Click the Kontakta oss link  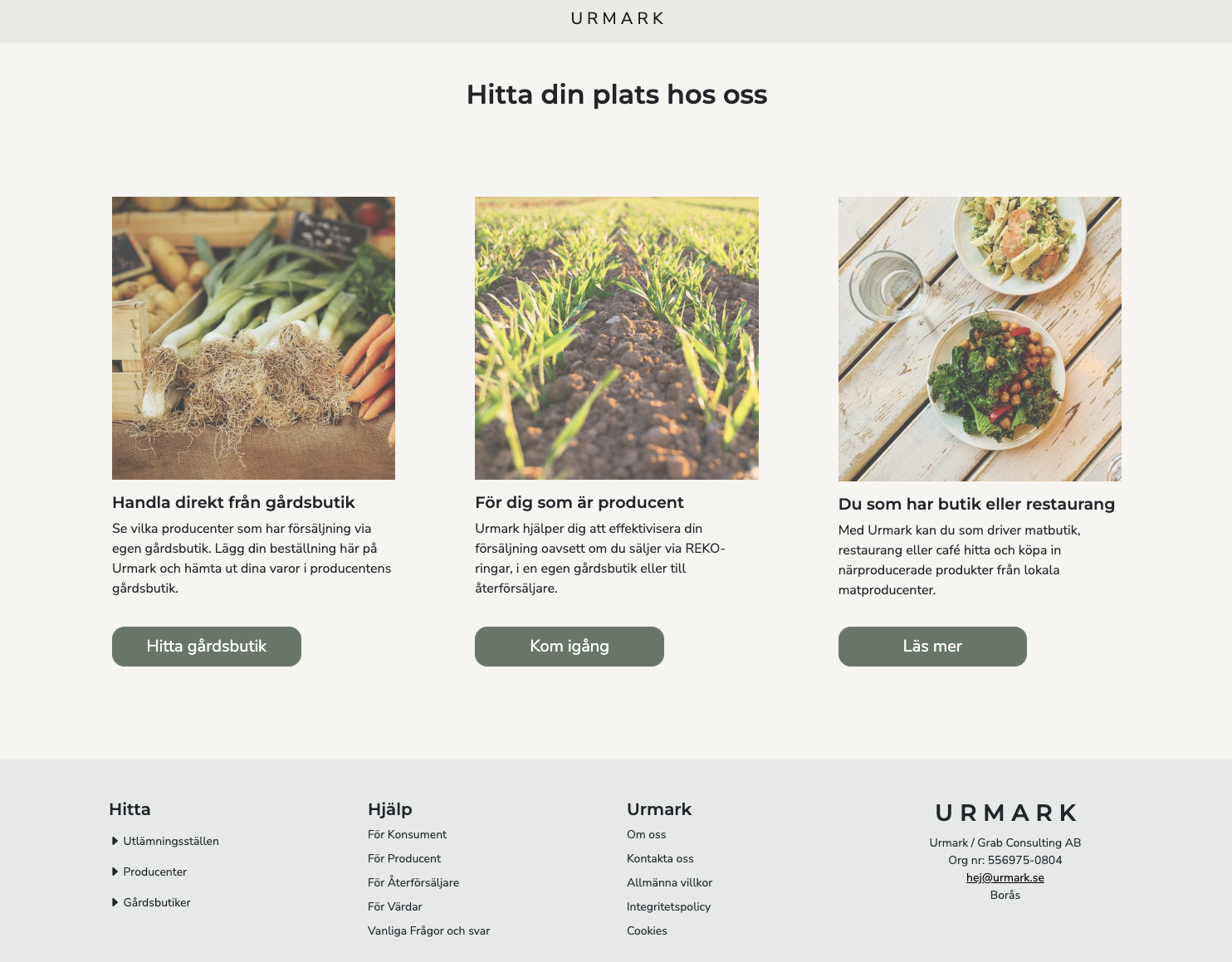(660, 858)
